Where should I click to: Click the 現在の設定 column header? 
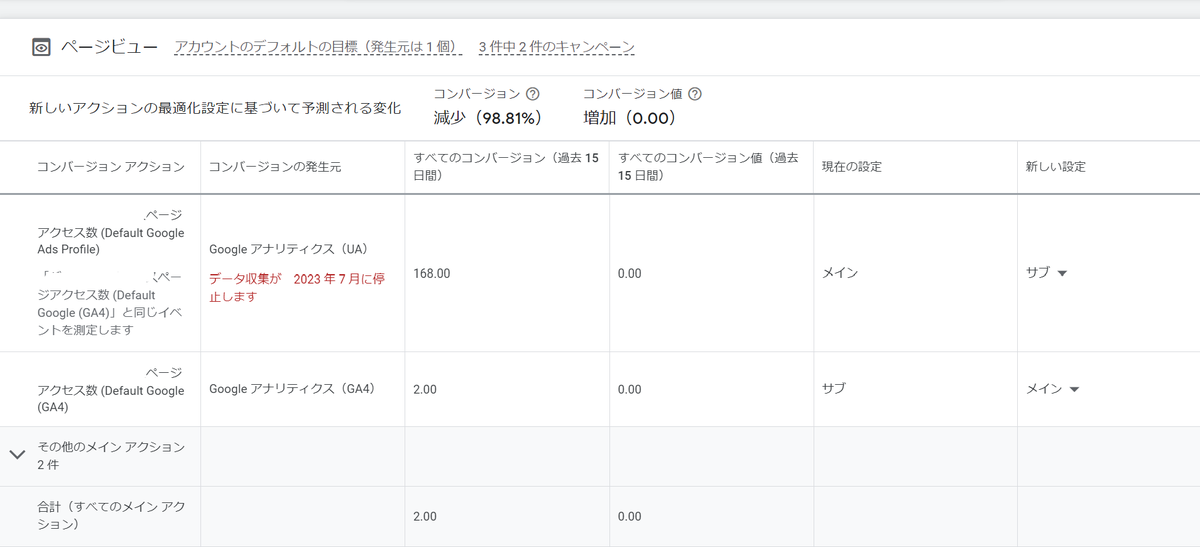[x=852, y=167]
